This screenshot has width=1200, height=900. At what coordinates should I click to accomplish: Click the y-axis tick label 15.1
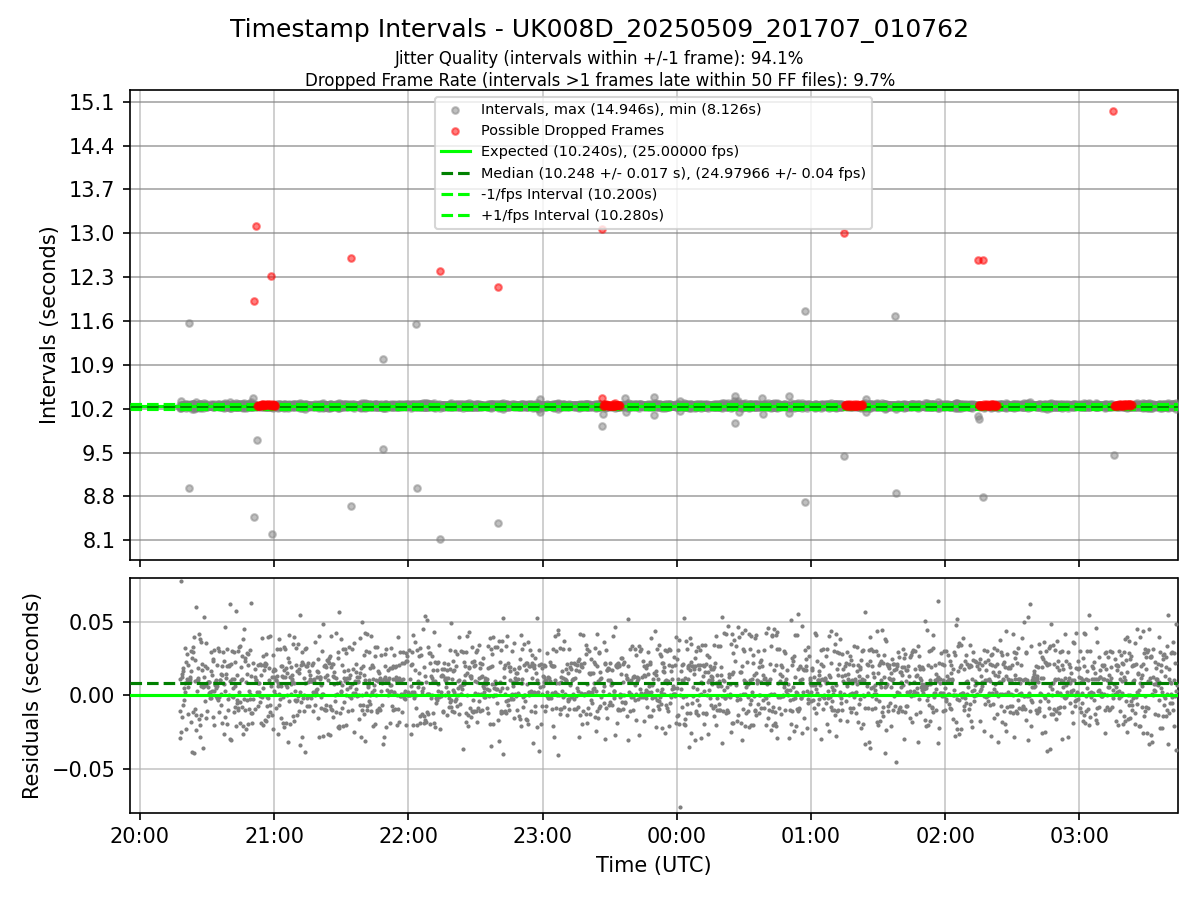94,103
